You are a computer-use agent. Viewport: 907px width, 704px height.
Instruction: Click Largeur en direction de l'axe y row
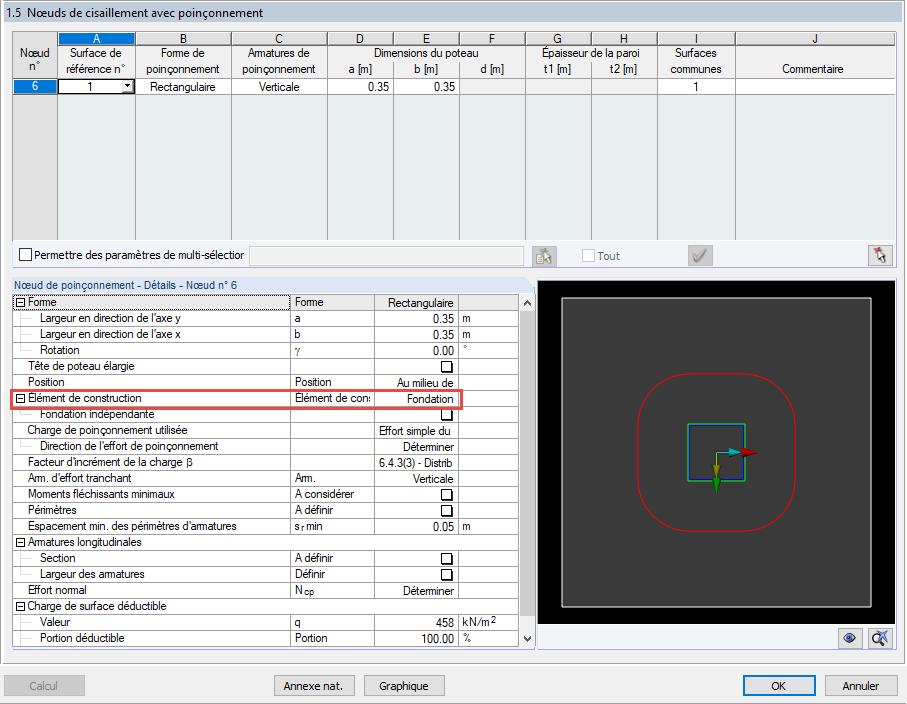point(265,319)
